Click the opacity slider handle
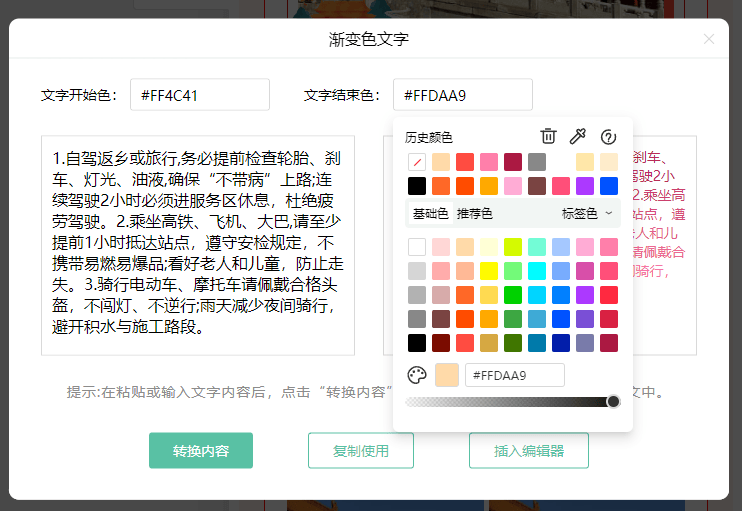 coord(613,401)
